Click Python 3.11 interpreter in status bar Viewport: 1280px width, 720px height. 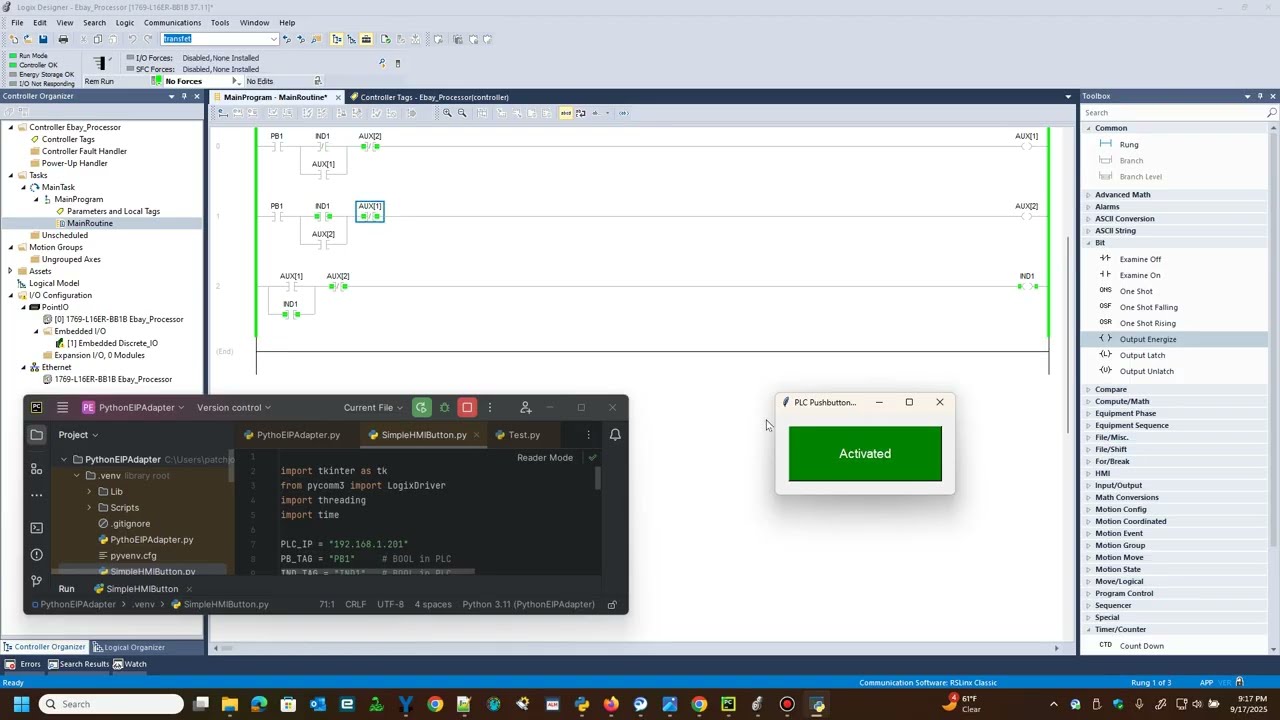(528, 604)
